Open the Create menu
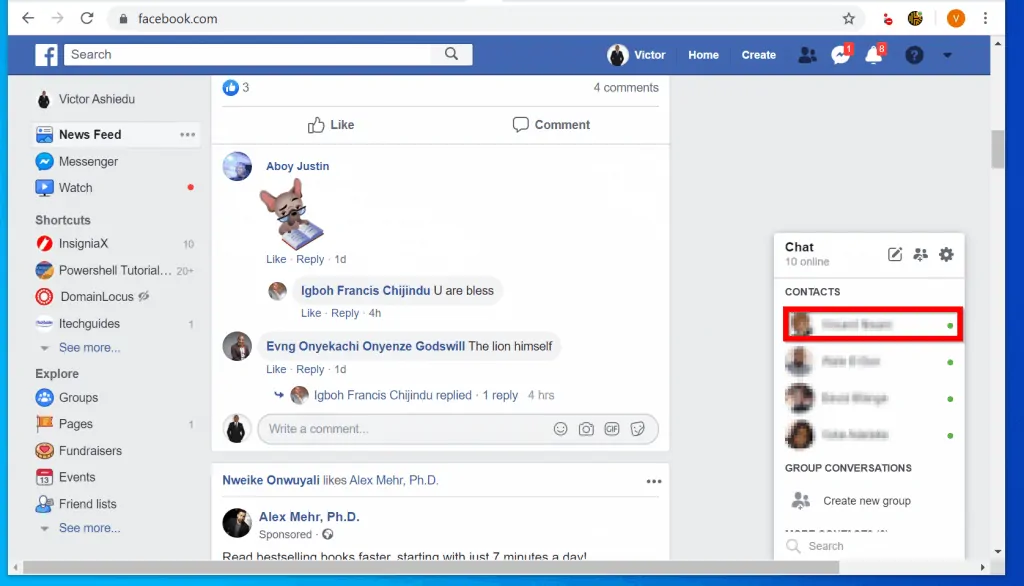The image size is (1024, 586). pos(758,55)
